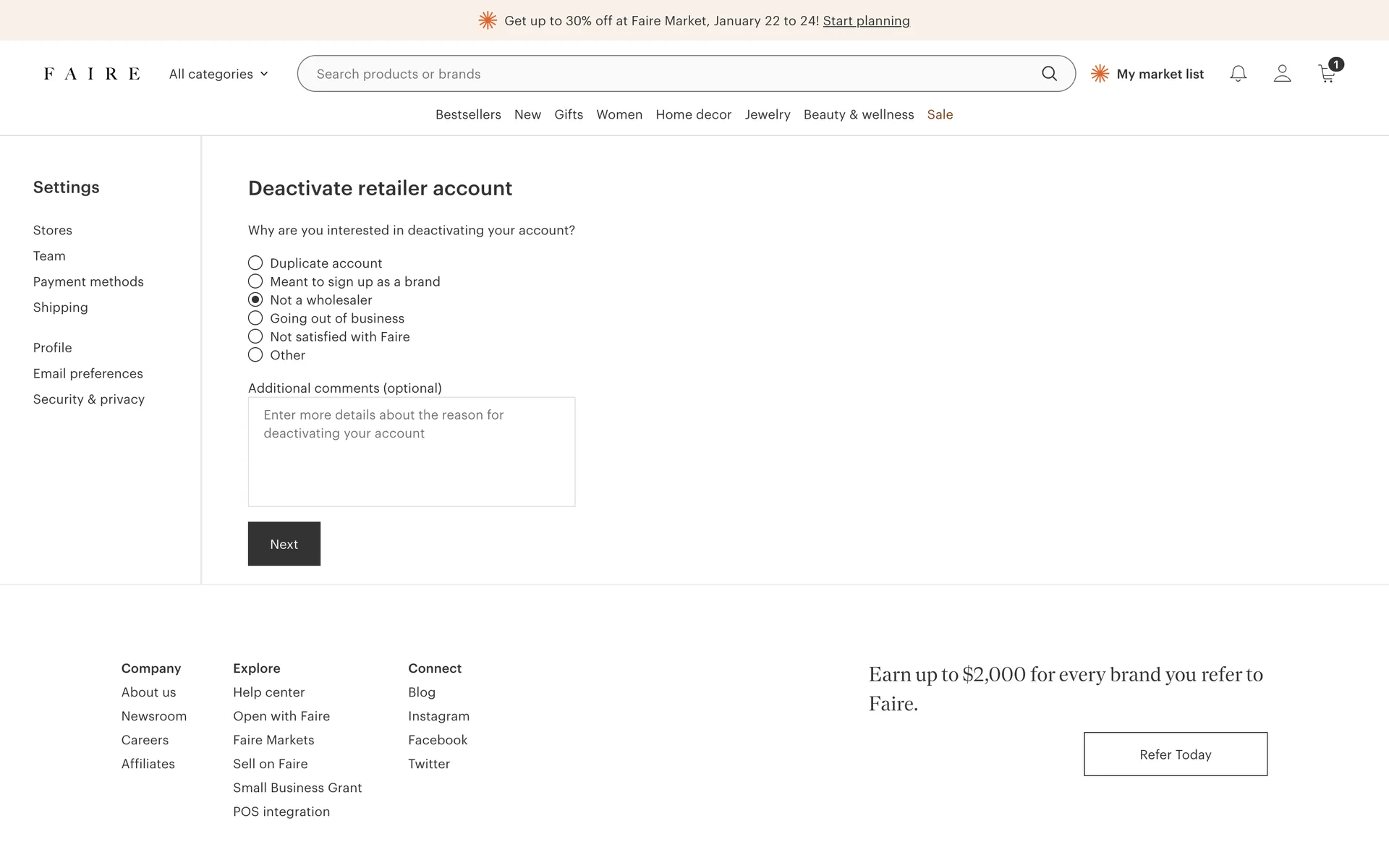This screenshot has width=1389, height=868.
Task: Open the account profile icon
Action: point(1282,74)
